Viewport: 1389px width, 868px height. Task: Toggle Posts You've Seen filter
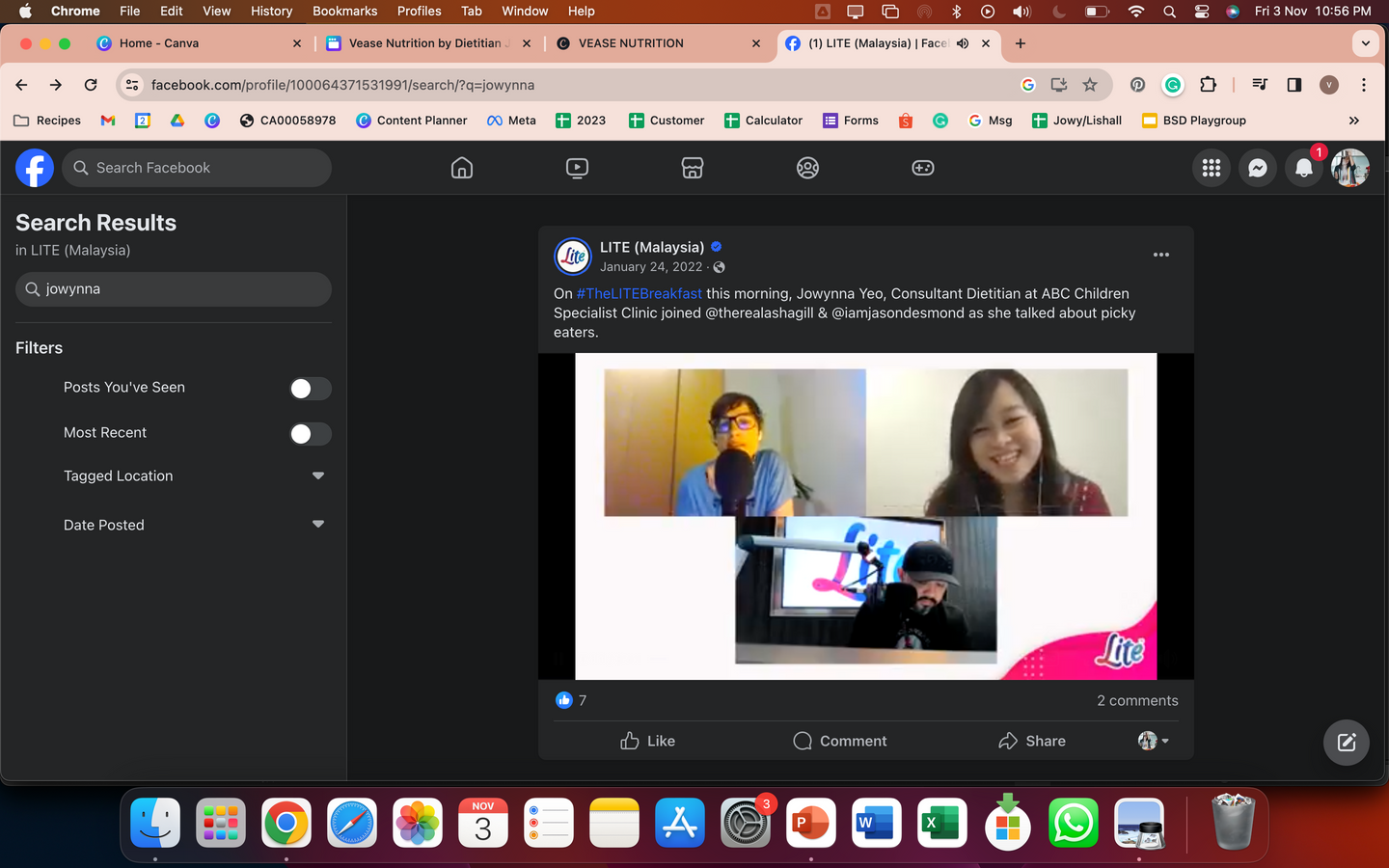(310, 388)
